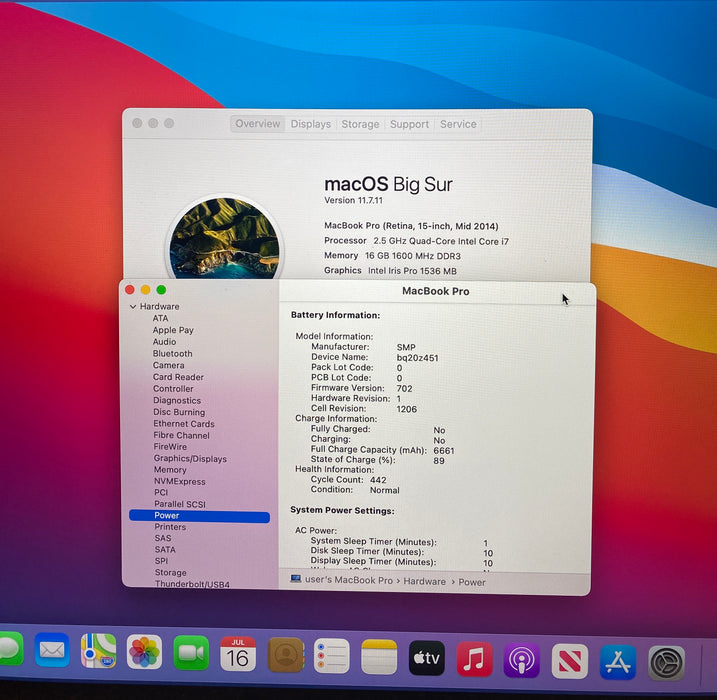Select PCI in the sidebar

(x=161, y=492)
